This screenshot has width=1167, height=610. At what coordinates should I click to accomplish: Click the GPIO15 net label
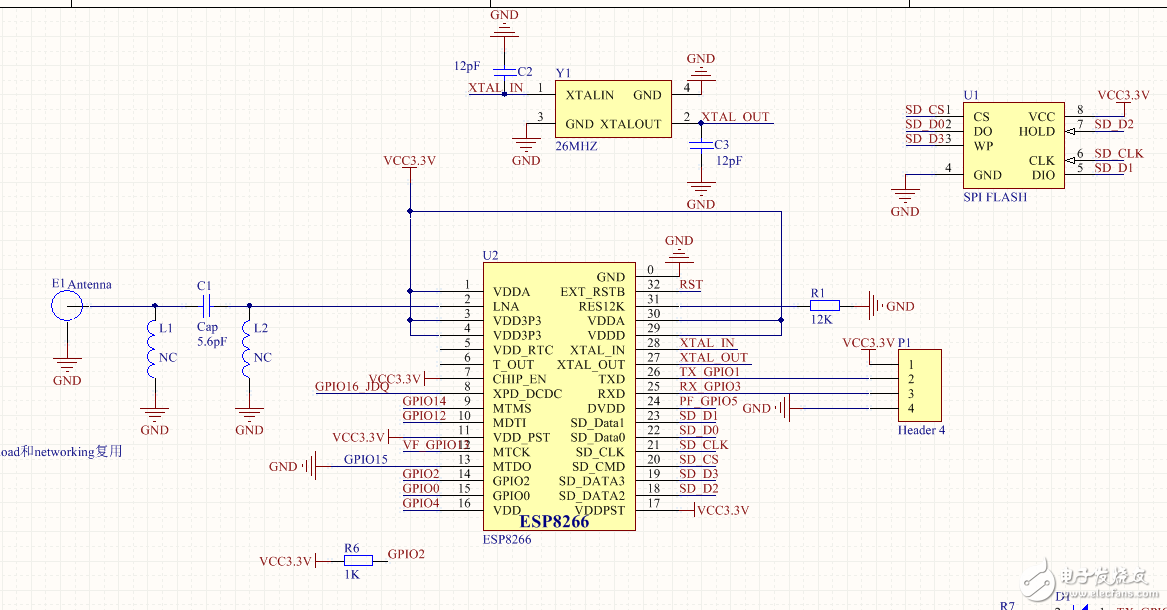click(365, 460)
